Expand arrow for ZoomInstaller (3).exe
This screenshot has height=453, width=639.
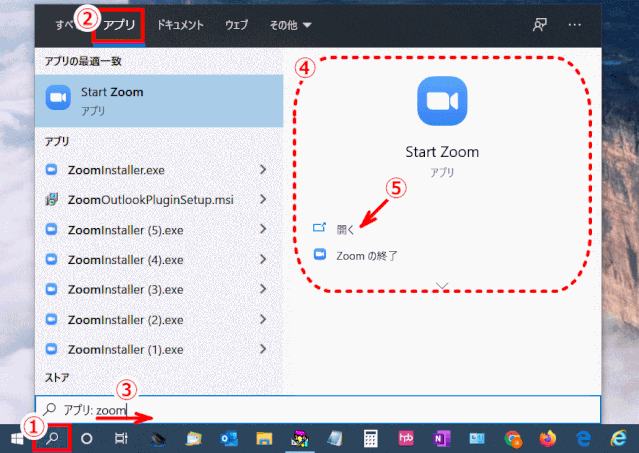click(x=263, y=289)
